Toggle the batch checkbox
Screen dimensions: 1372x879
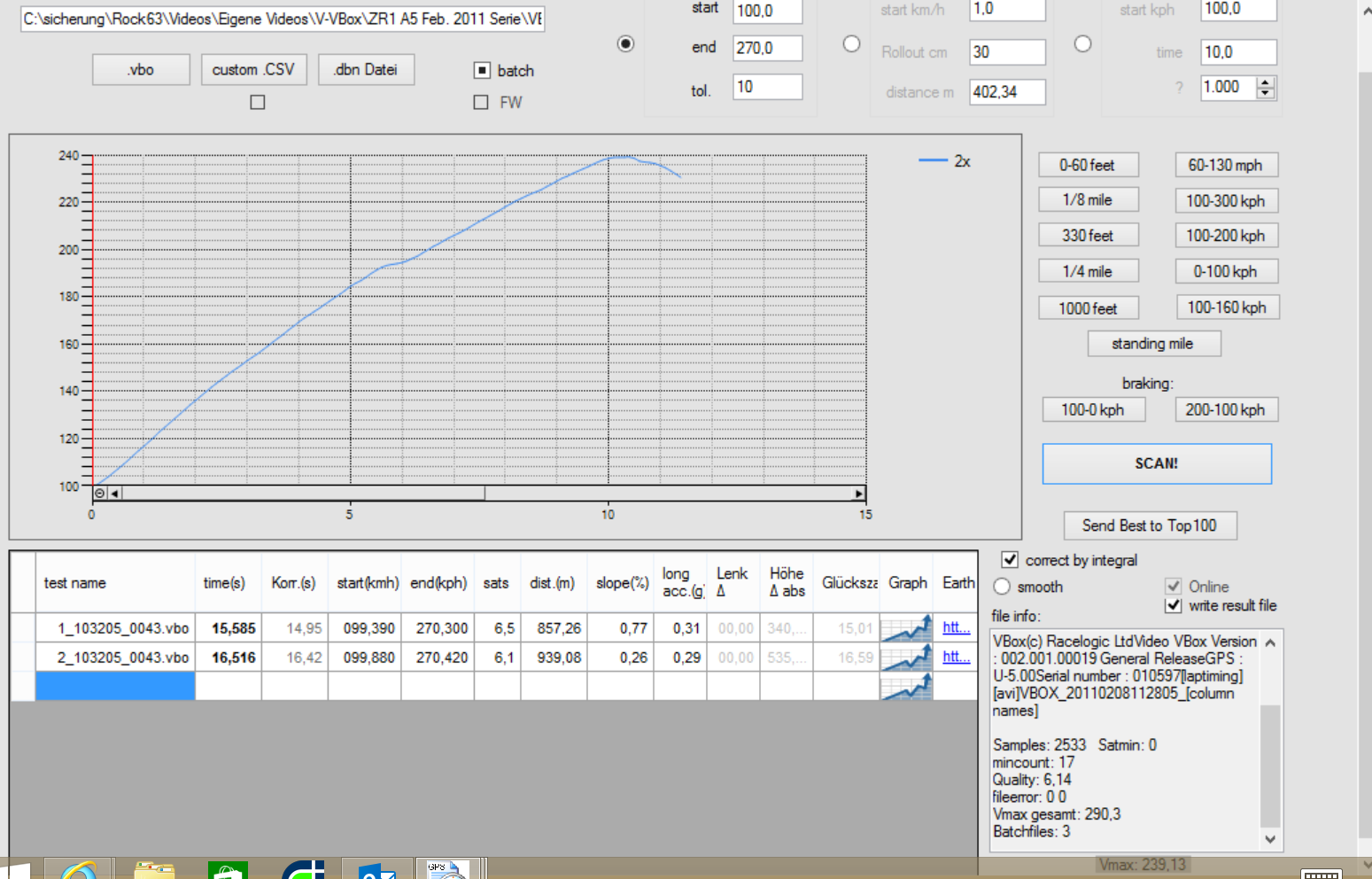(482, 70)
